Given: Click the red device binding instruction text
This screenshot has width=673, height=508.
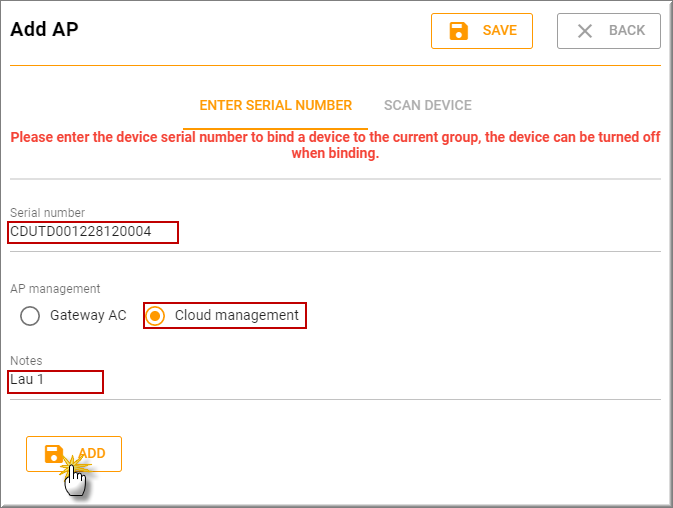Looking at the screenshot, I should 335,145.
